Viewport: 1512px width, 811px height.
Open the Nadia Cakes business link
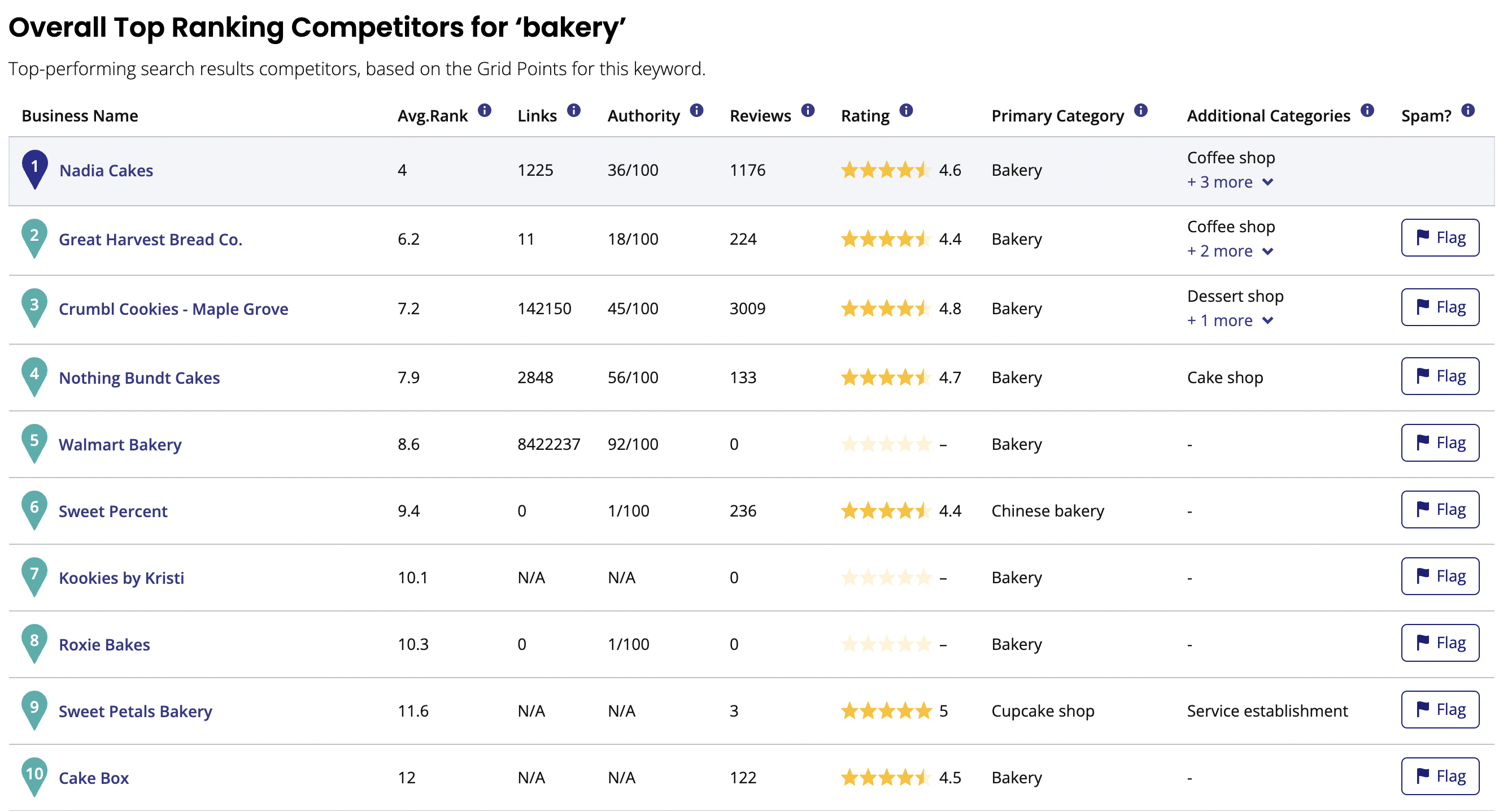coord(106,170)
